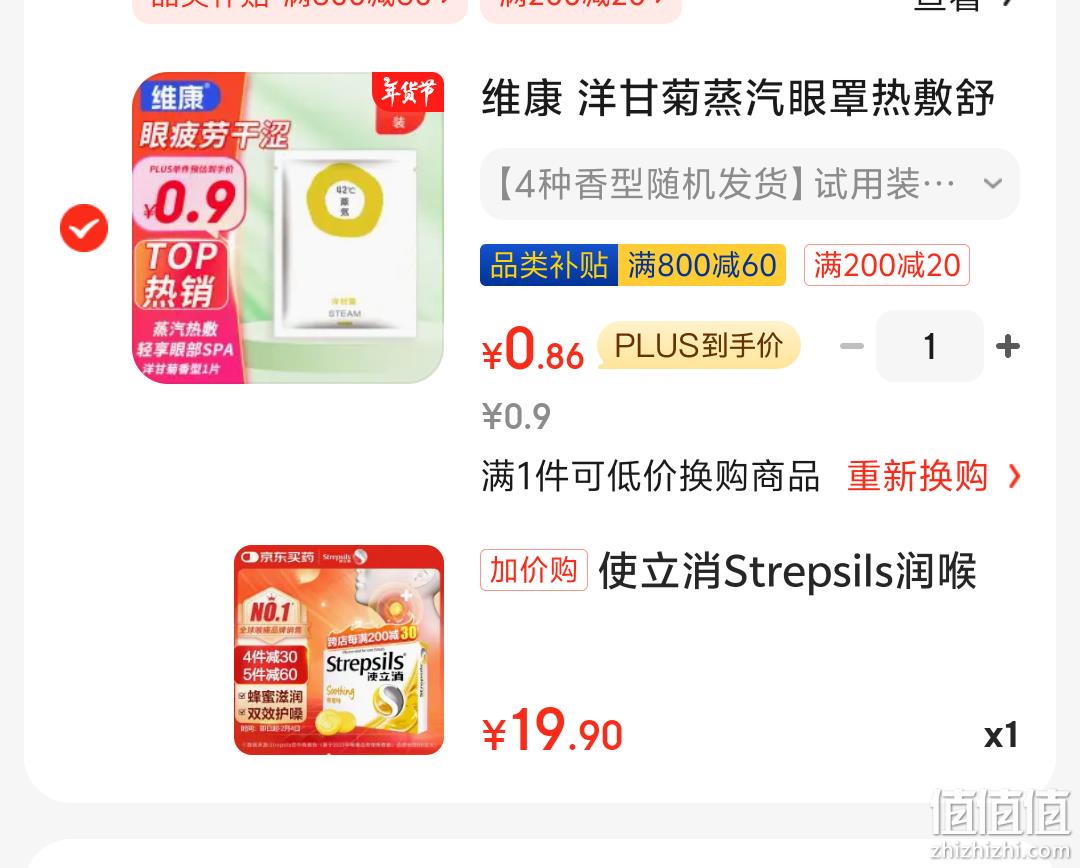
Task: Click the quantity field showing 1
Action: pos(930,346)
